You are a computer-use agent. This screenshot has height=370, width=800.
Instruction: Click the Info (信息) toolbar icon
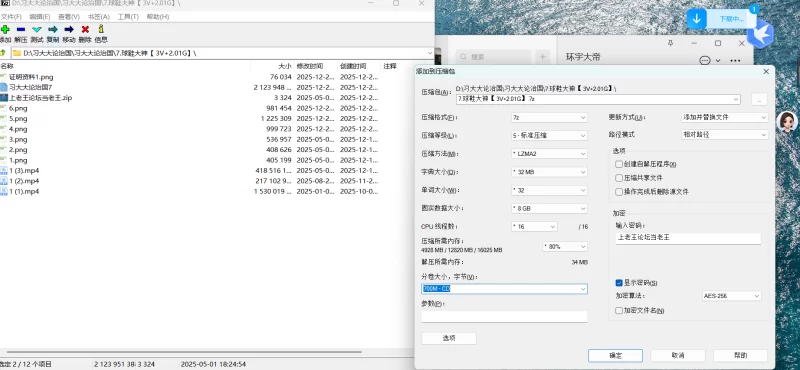(101, 29)
